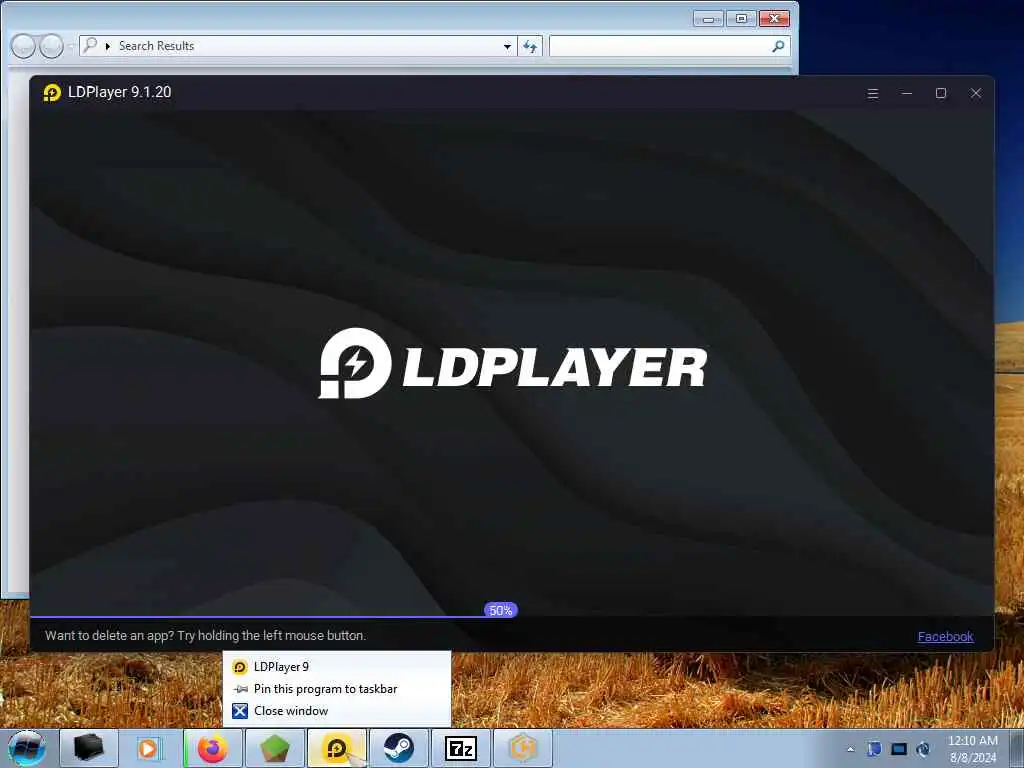Image resolution: width=1024 pixels, height=768 pixels.
Task: Choose Pin this program to taskbar
Action: (x=336, y=688)
